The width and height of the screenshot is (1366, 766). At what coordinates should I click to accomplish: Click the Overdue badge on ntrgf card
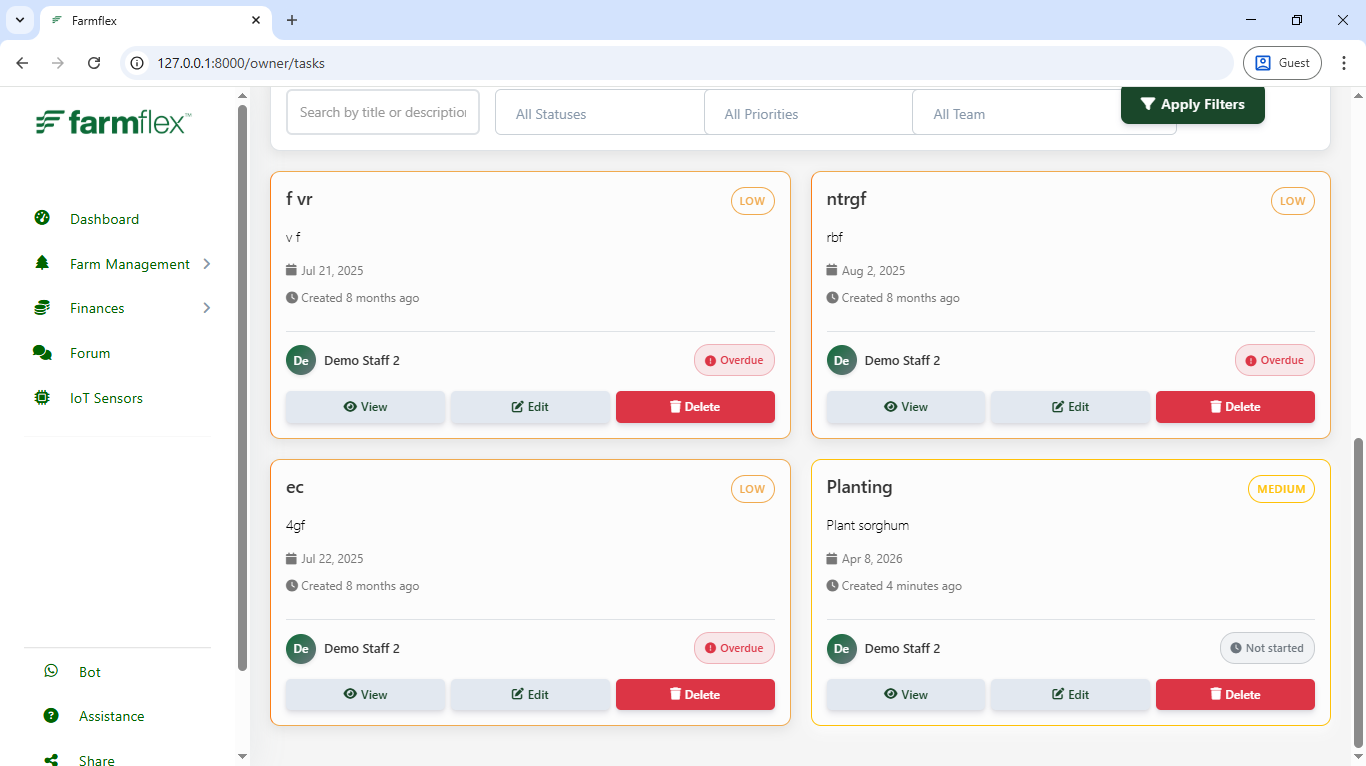point(1275,360)
